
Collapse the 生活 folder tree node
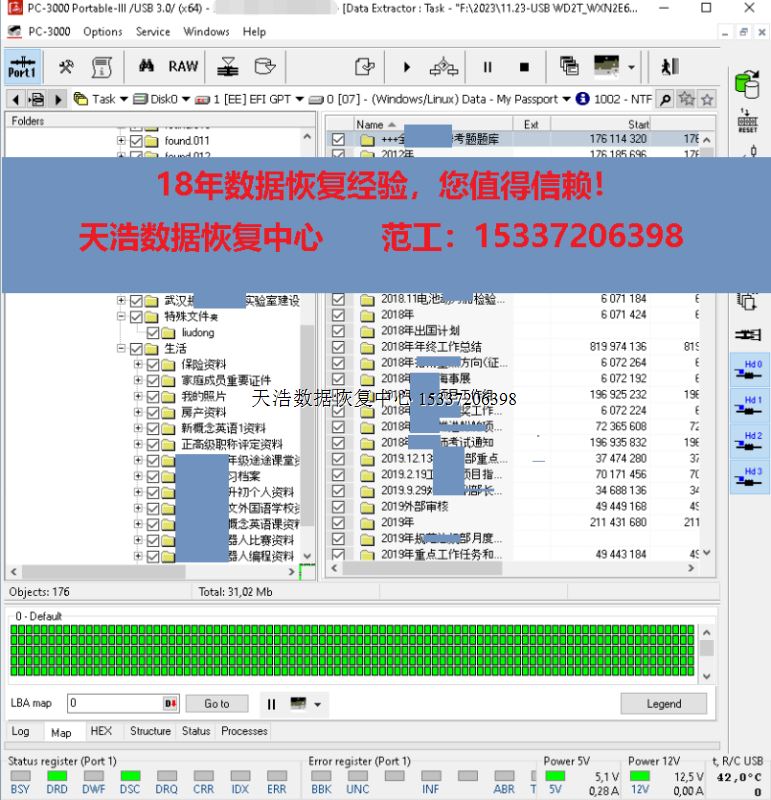(122, 349)
